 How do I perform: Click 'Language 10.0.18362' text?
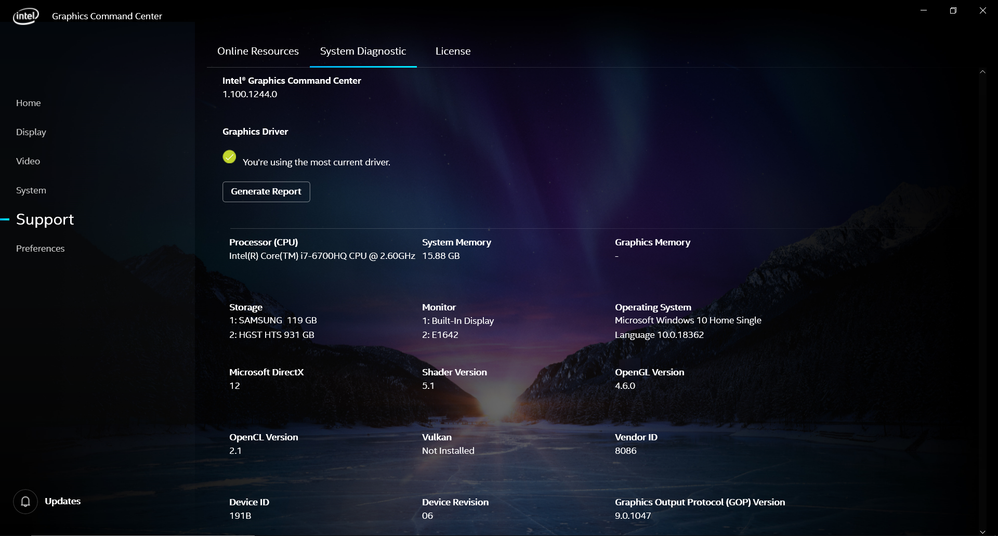tap(659, 335)
